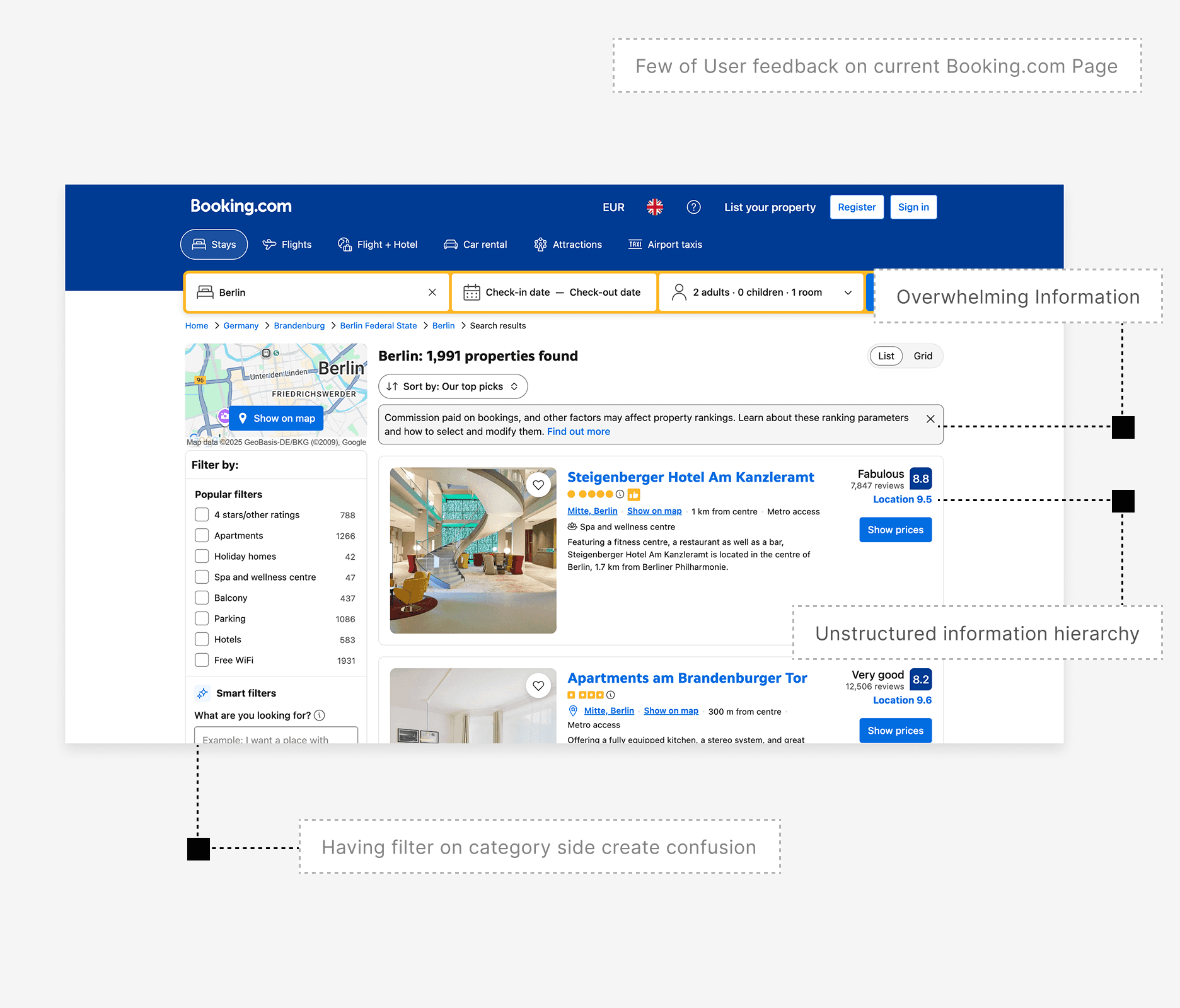The height and width of the screenshot is (1008, 1180).
Task: Open Find out more link
Action: point(578,432)
